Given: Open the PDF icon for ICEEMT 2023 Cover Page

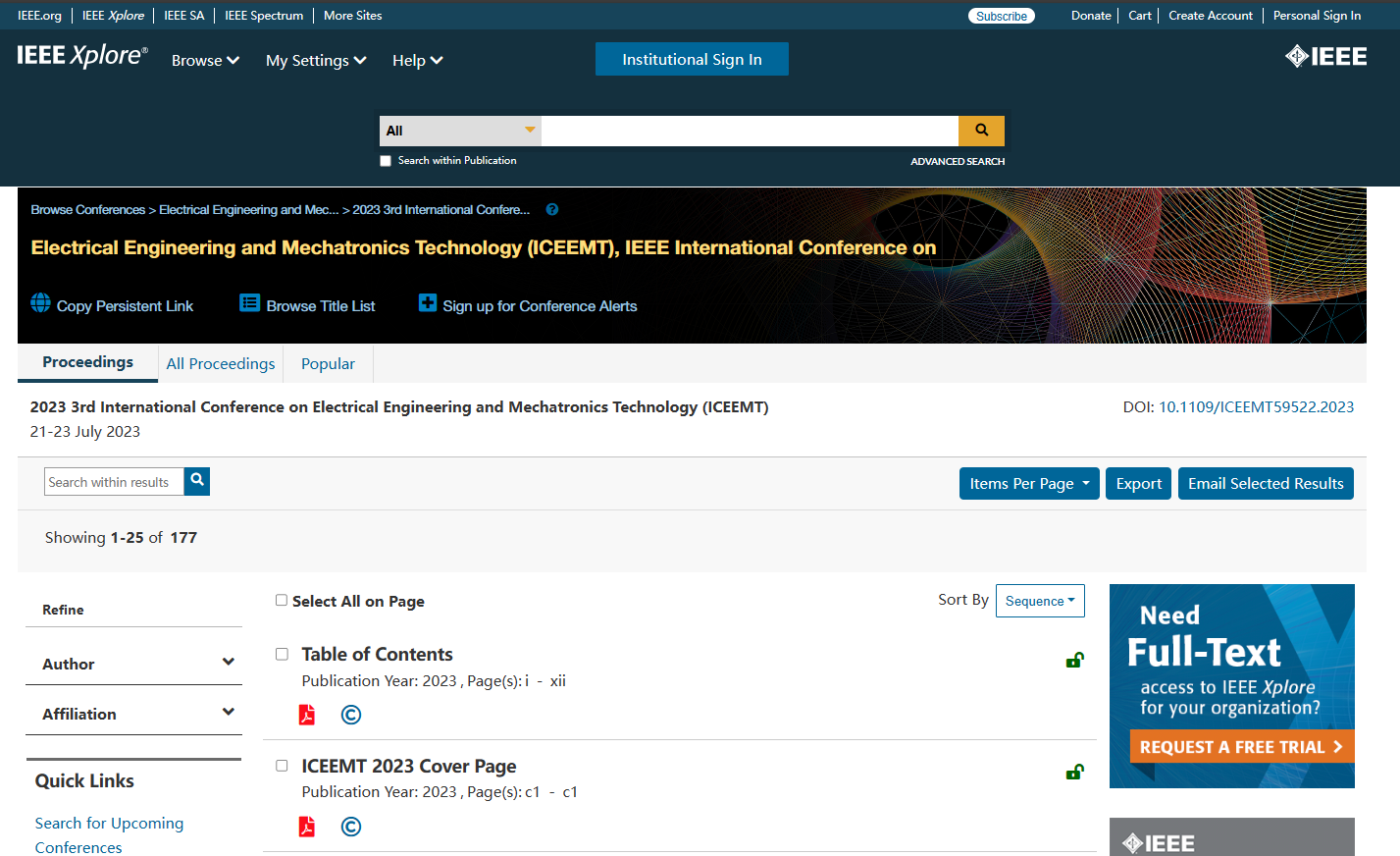Looking at the screenshot, I should [x=307, y=827].
